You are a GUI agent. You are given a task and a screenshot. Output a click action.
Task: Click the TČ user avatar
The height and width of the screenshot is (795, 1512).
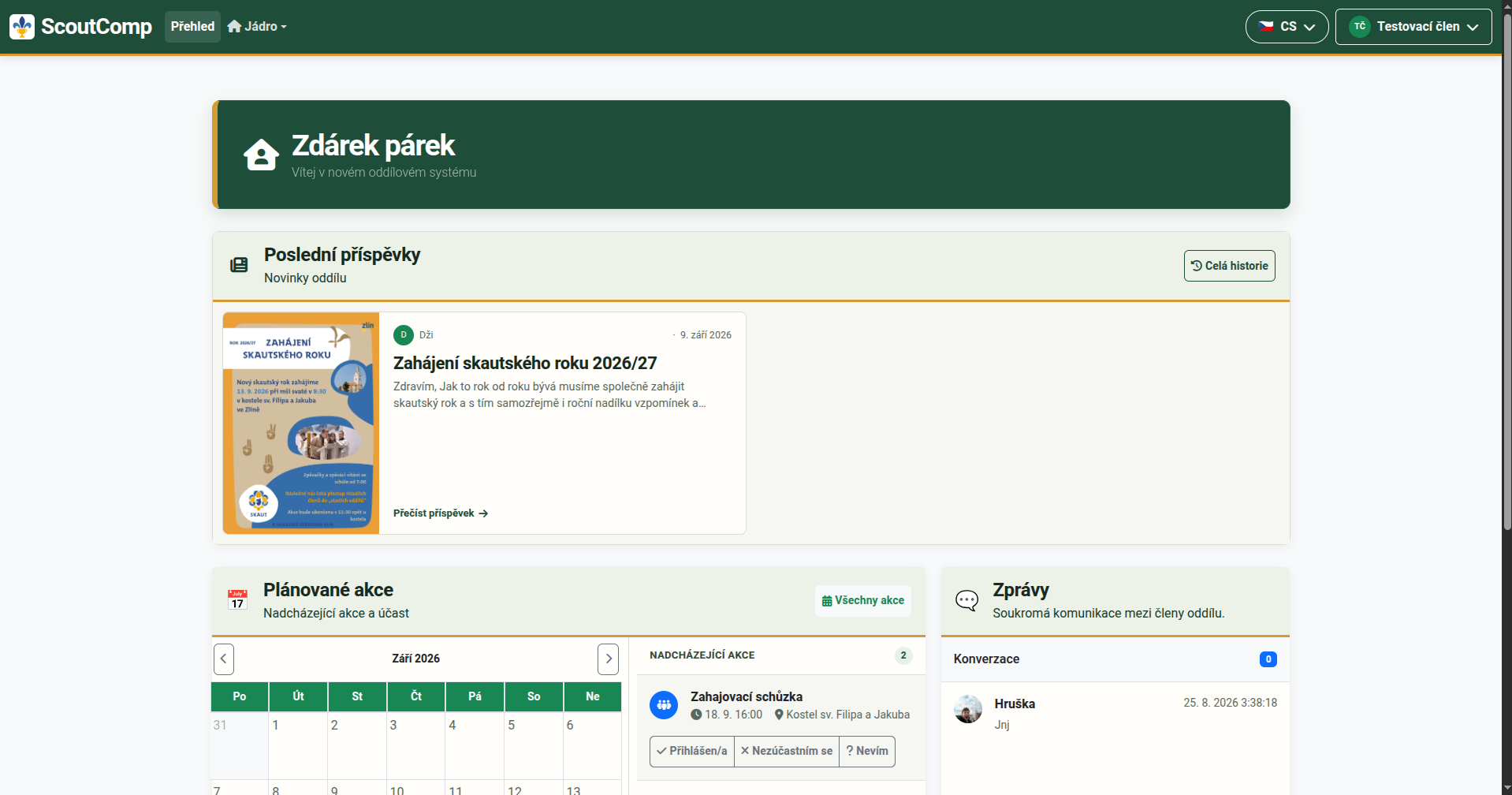1359,27
